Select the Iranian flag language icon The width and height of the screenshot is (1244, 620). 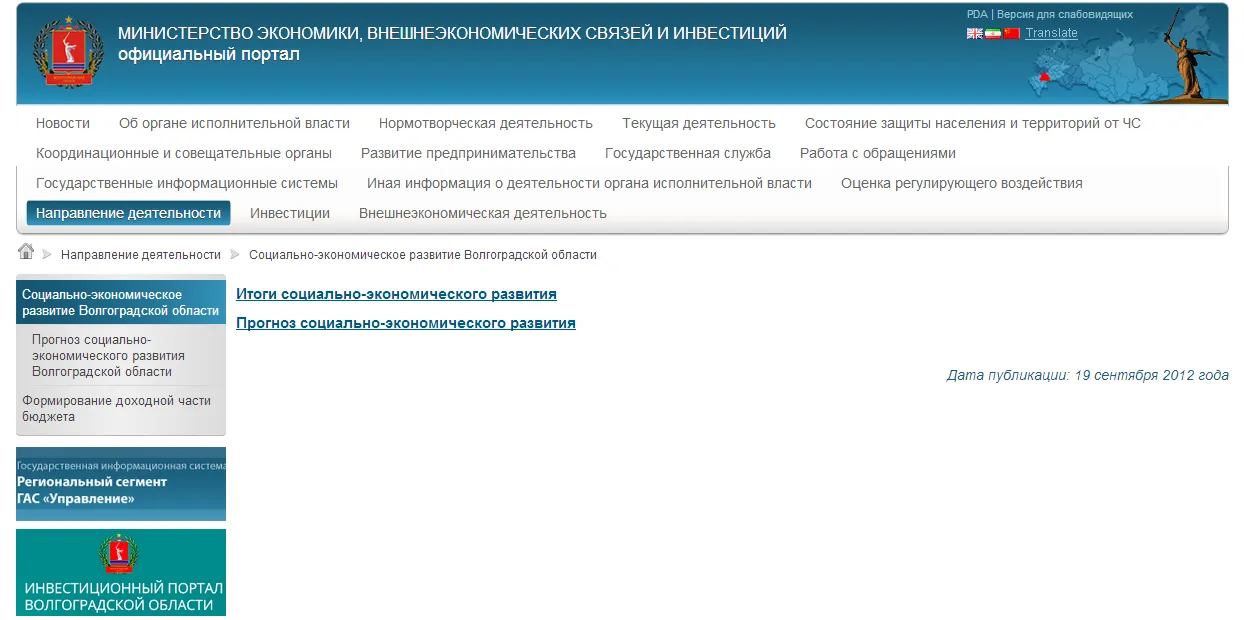coord(993,33)
